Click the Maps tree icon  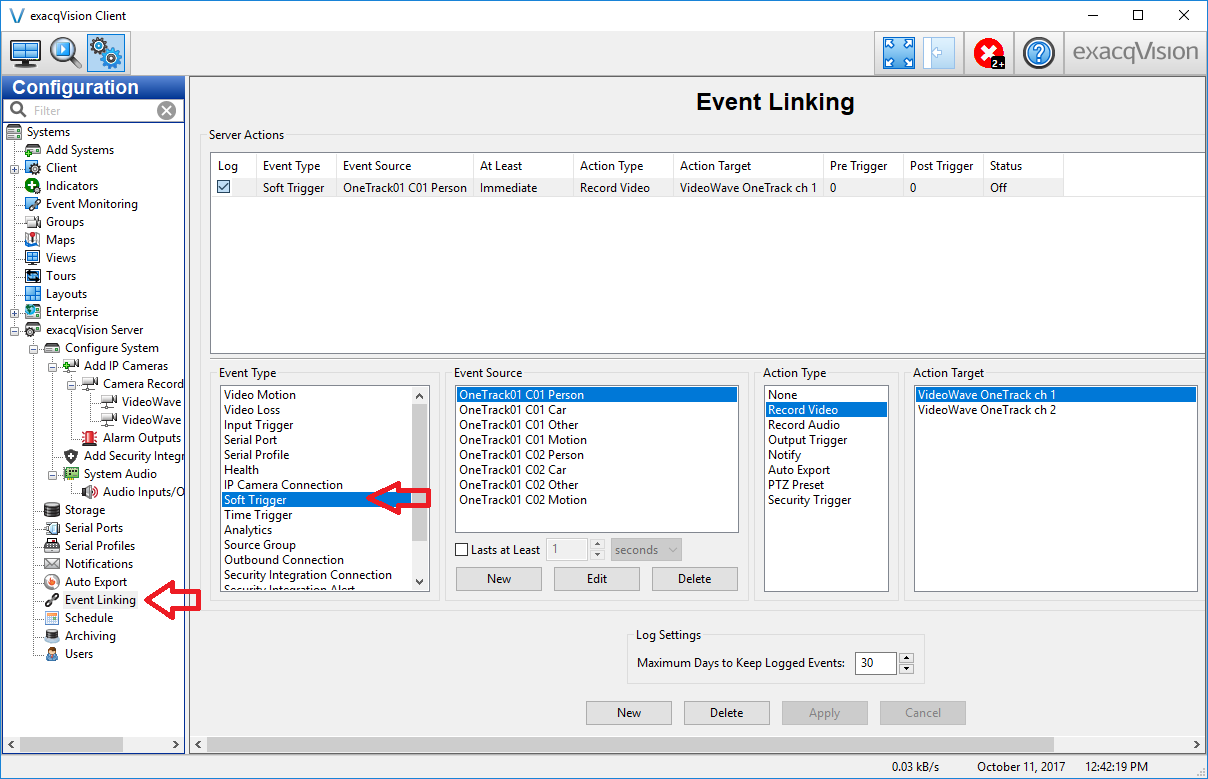point(34,240)
